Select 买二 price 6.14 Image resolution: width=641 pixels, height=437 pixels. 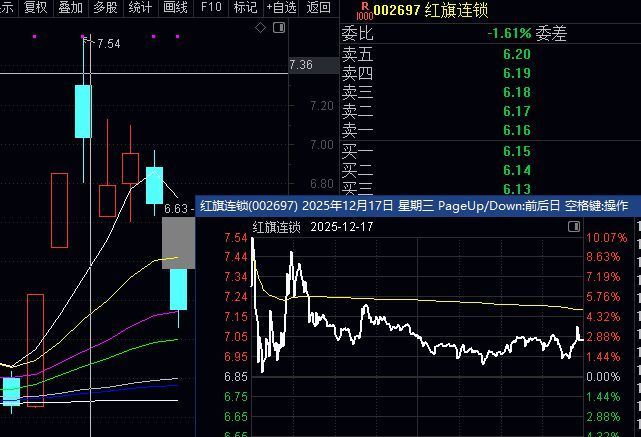coord(517,170)
